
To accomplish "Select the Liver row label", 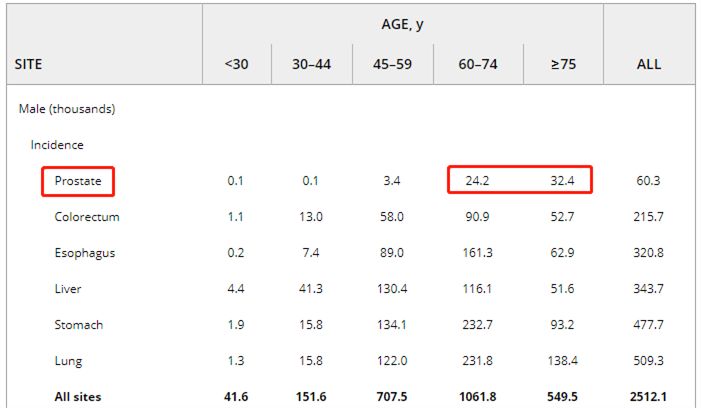I will tap(68, 289).
